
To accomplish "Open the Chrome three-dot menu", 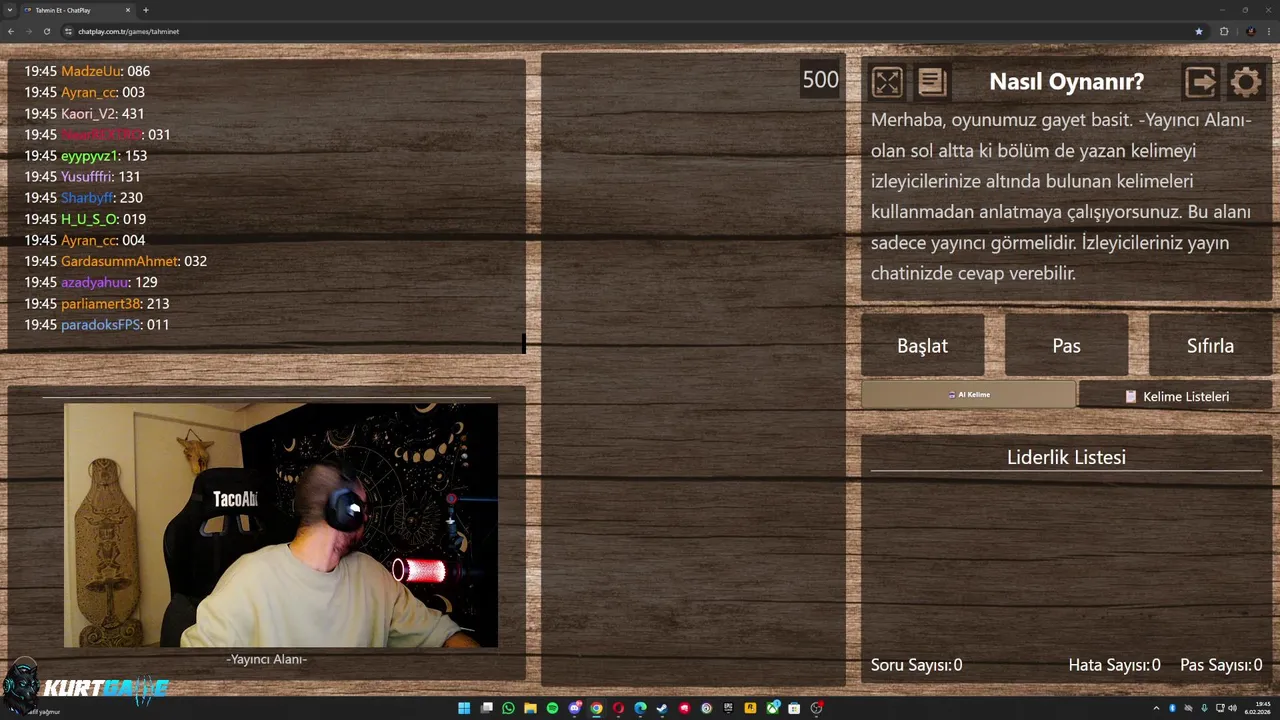I will (1269, 31).
